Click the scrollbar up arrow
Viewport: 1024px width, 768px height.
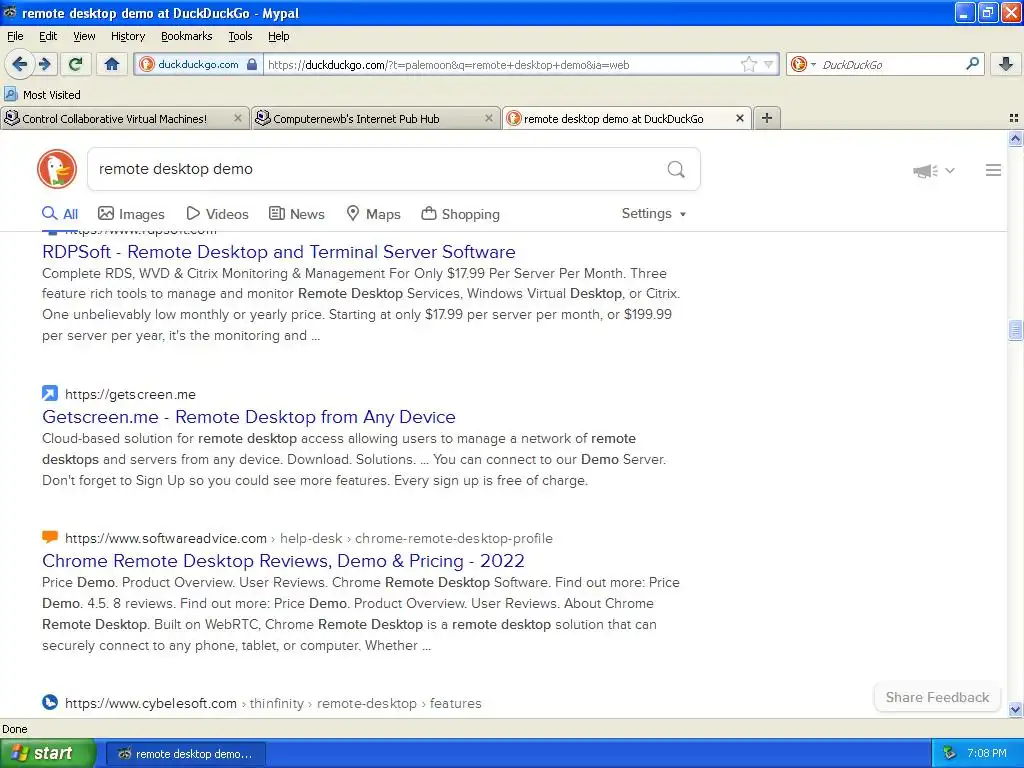[x=1015, y=138]
